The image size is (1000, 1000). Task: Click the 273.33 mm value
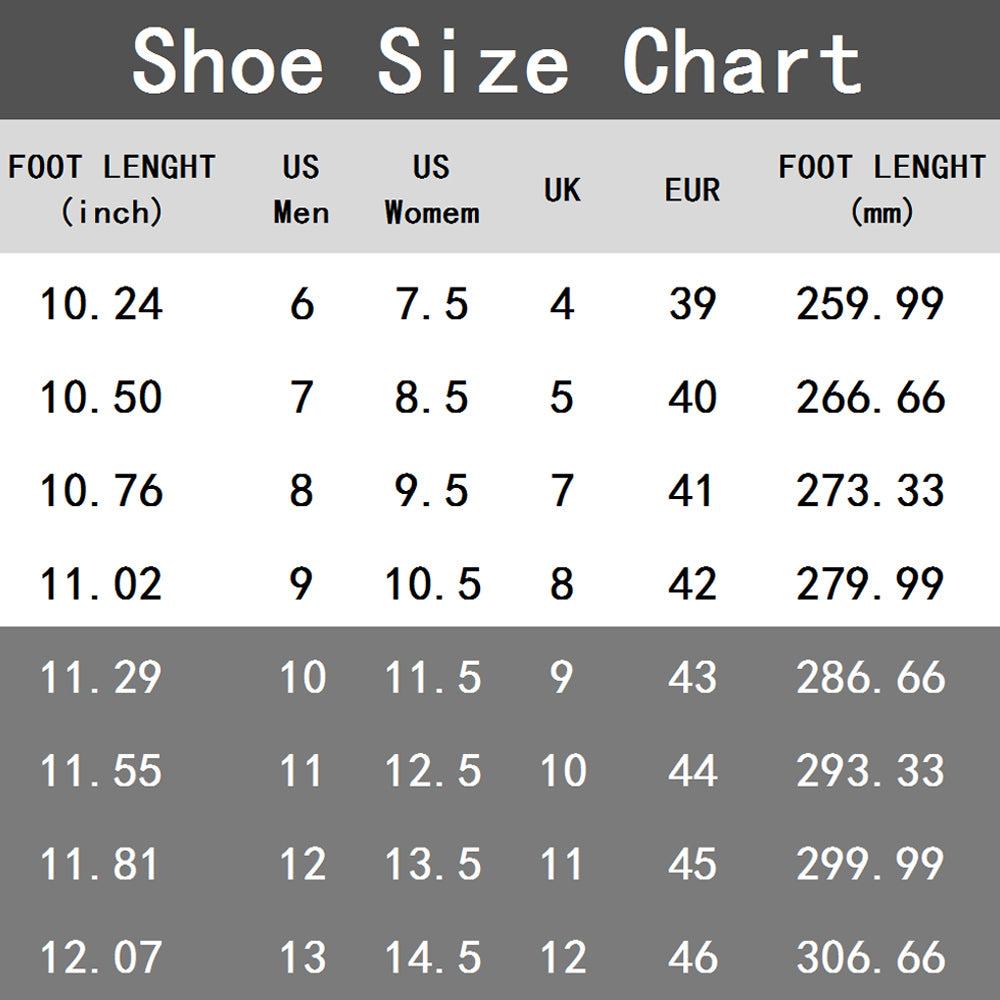871,491
